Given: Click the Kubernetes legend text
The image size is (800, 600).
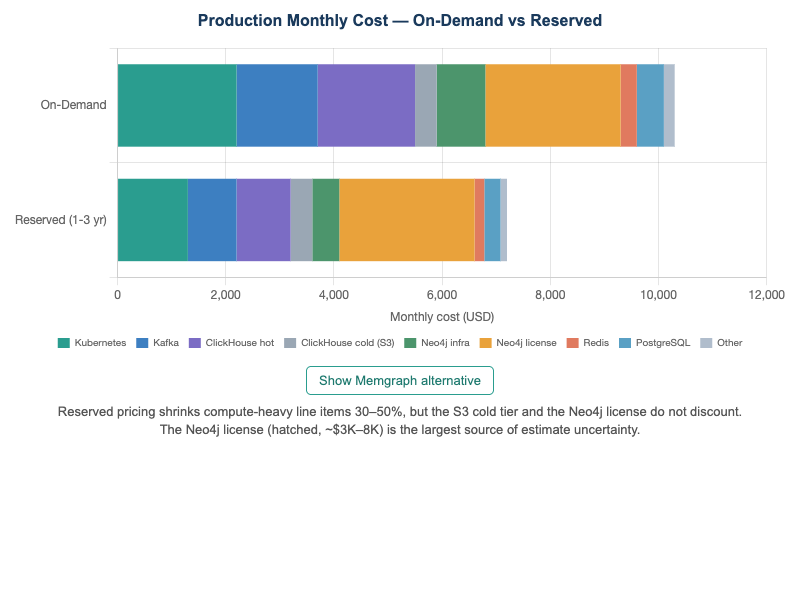Looking at the screenshot, I should pos(100,343).
